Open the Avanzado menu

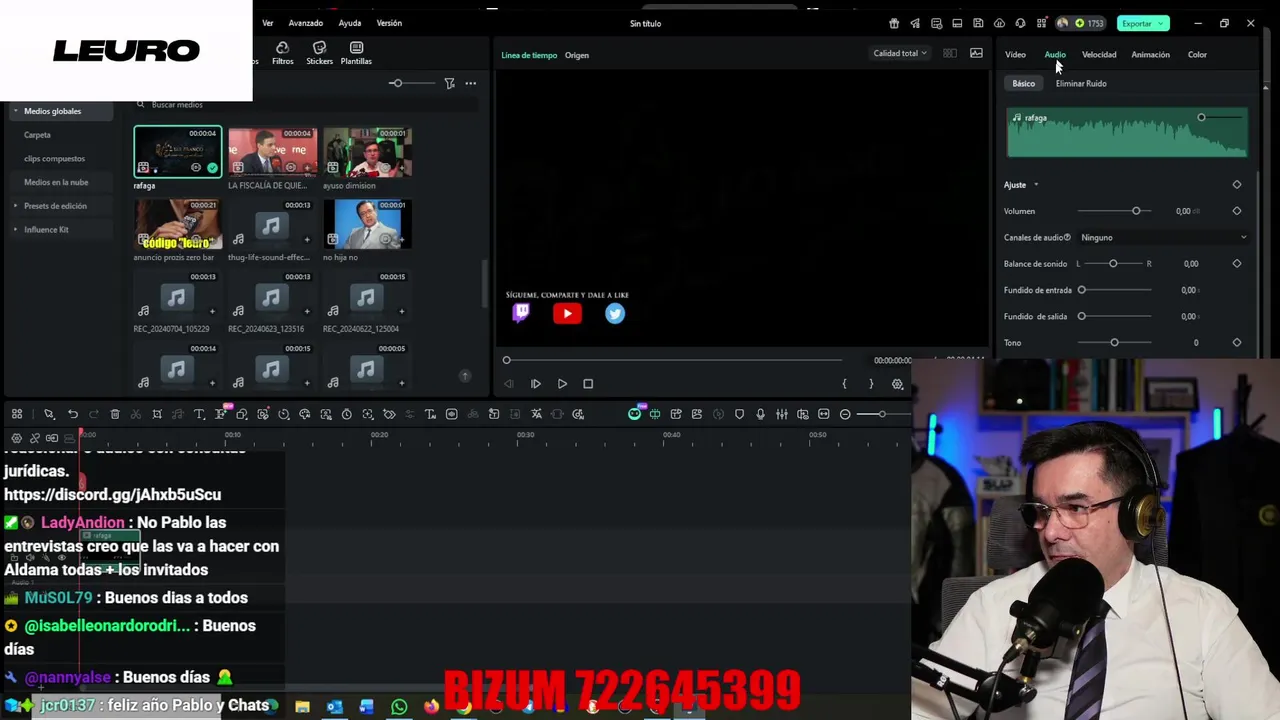coord(306,23)
